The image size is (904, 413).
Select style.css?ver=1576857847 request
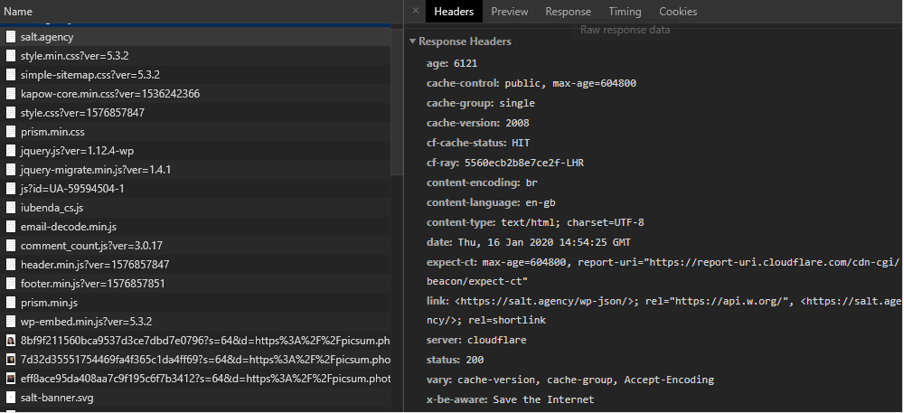pyautogui.click(x=195, y=113)
